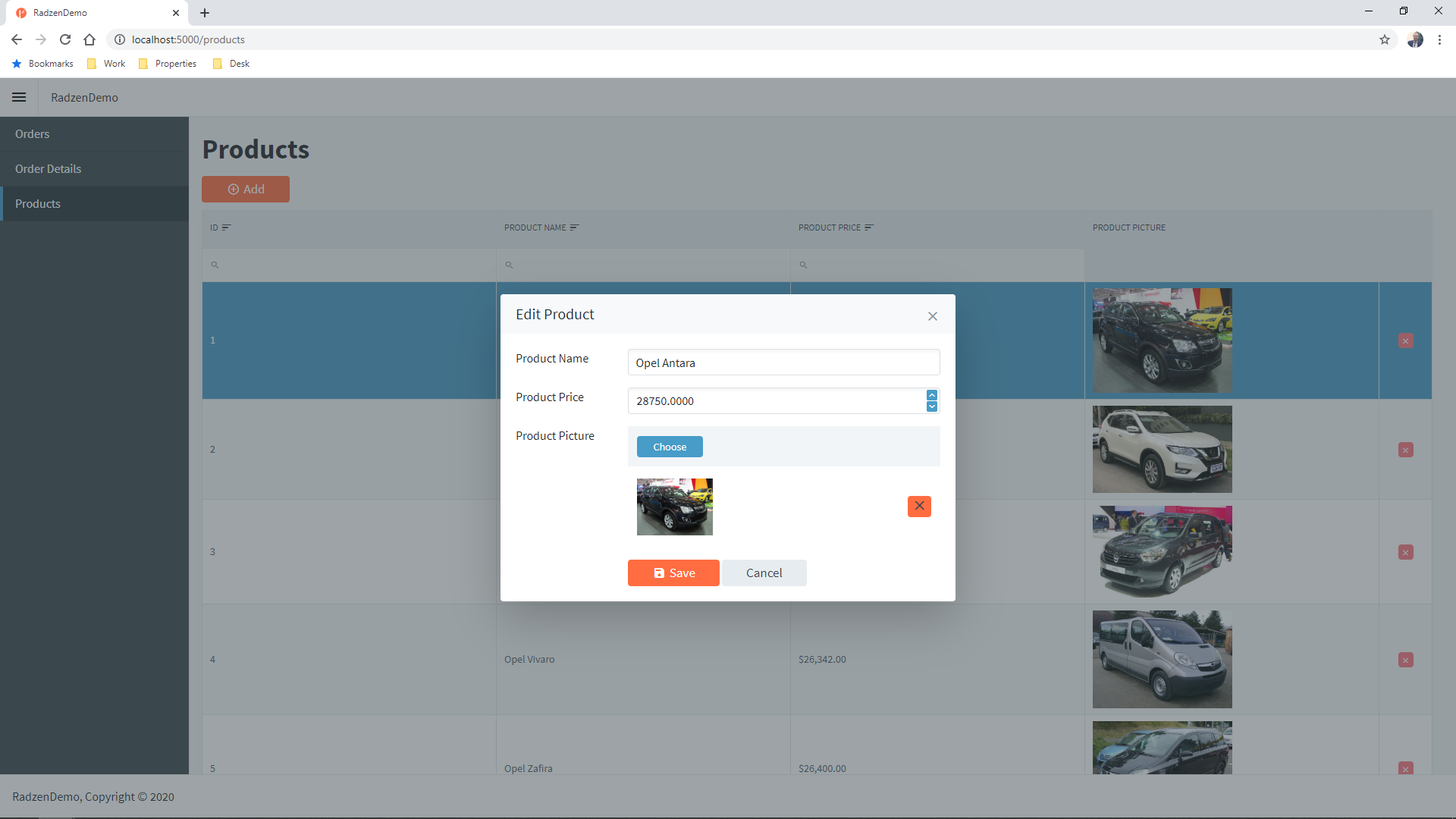Cancel editing the product

(764, 573)
